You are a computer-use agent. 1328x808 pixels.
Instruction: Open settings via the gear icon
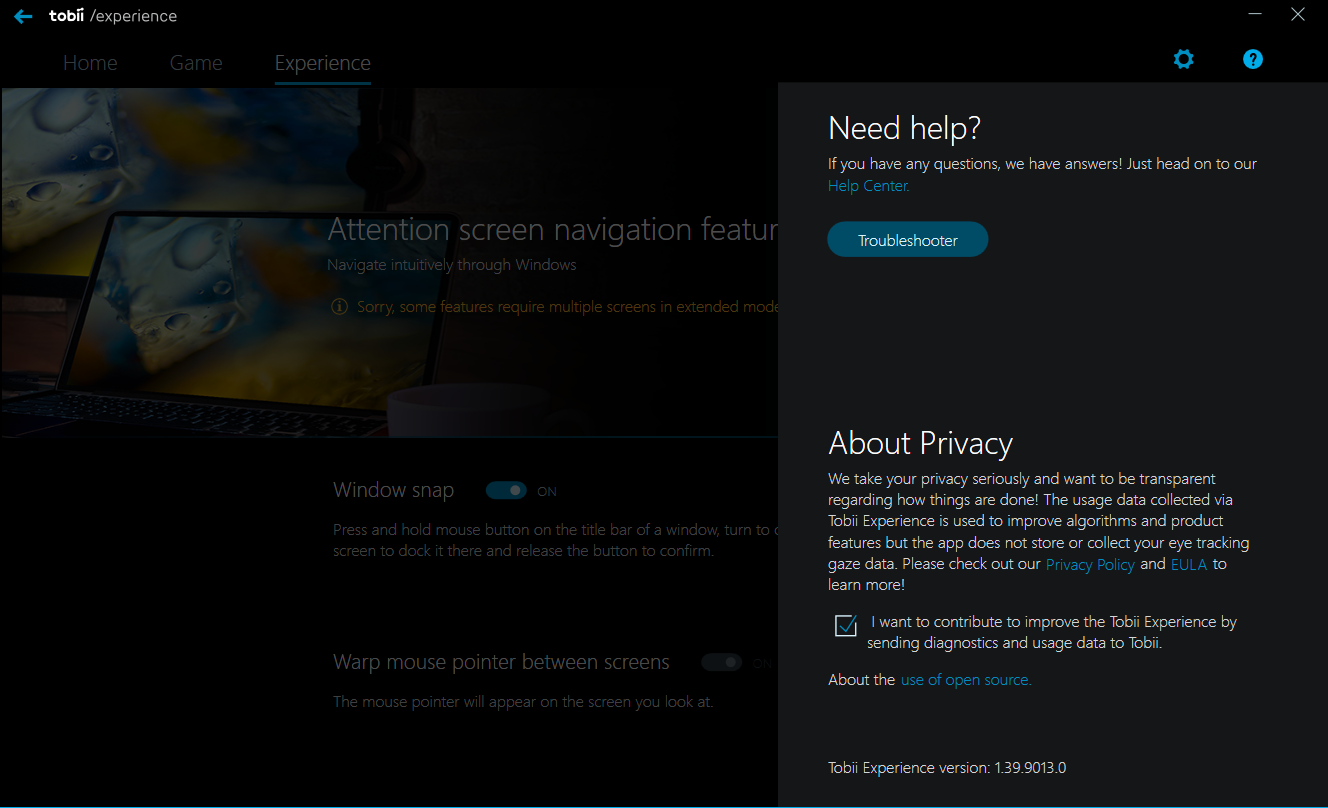click(x=1184, y=59)
